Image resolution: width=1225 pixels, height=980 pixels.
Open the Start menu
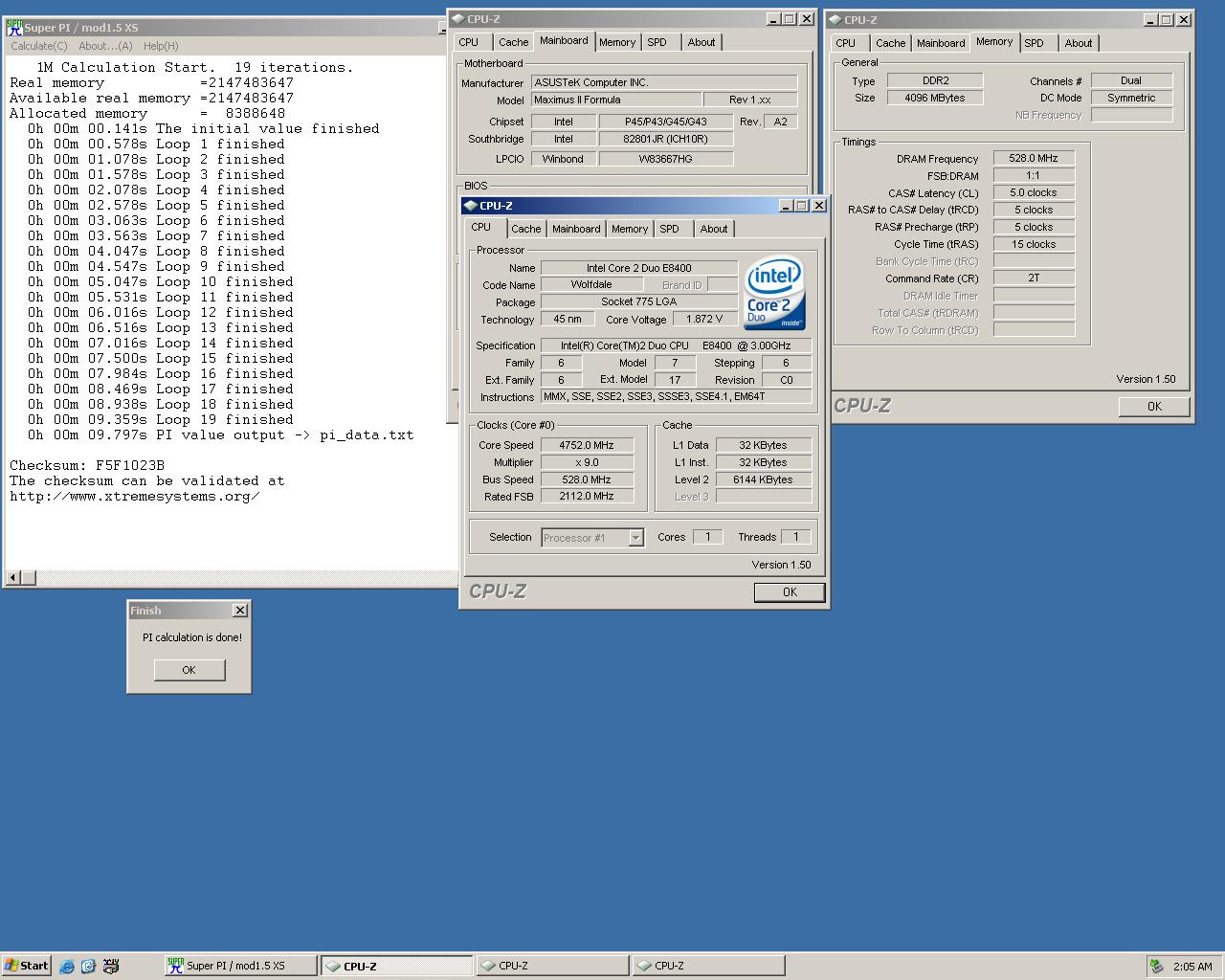pyautogui.click(x=26, y=966)
